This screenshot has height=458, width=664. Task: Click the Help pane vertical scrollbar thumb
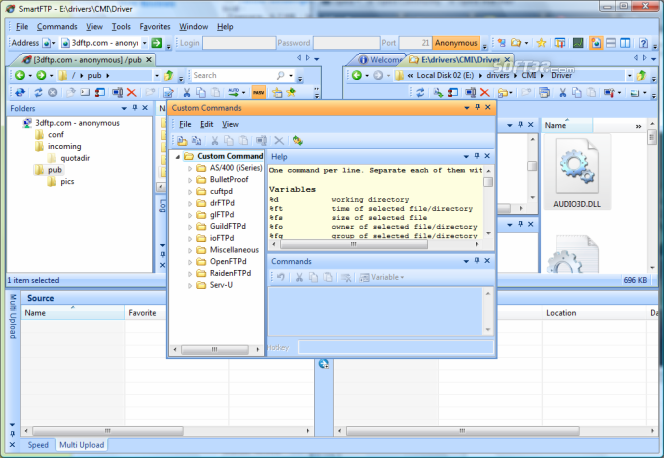pos(488,182)
